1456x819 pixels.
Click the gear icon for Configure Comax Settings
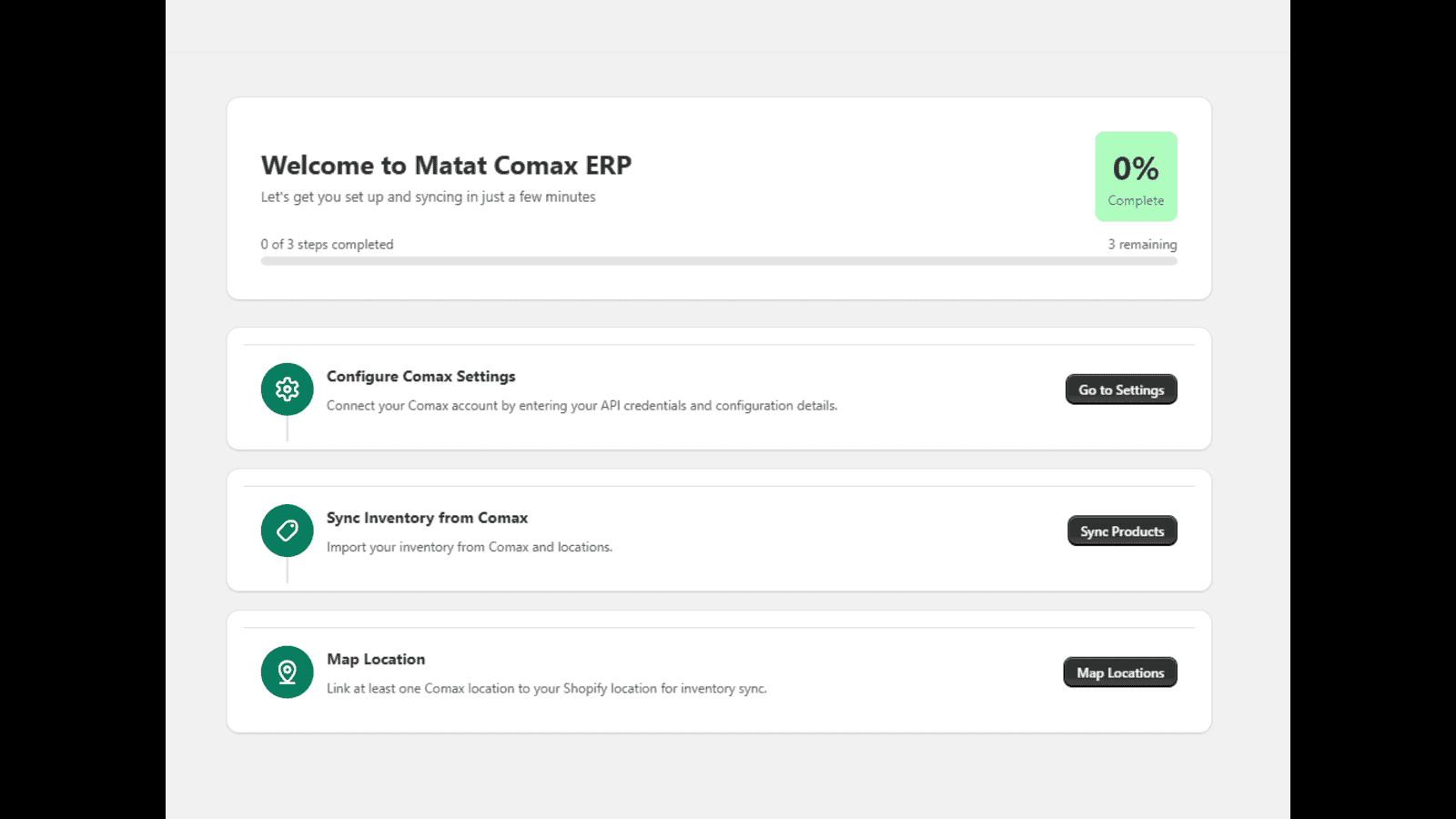pyautogui.click(x=287, y=389)
